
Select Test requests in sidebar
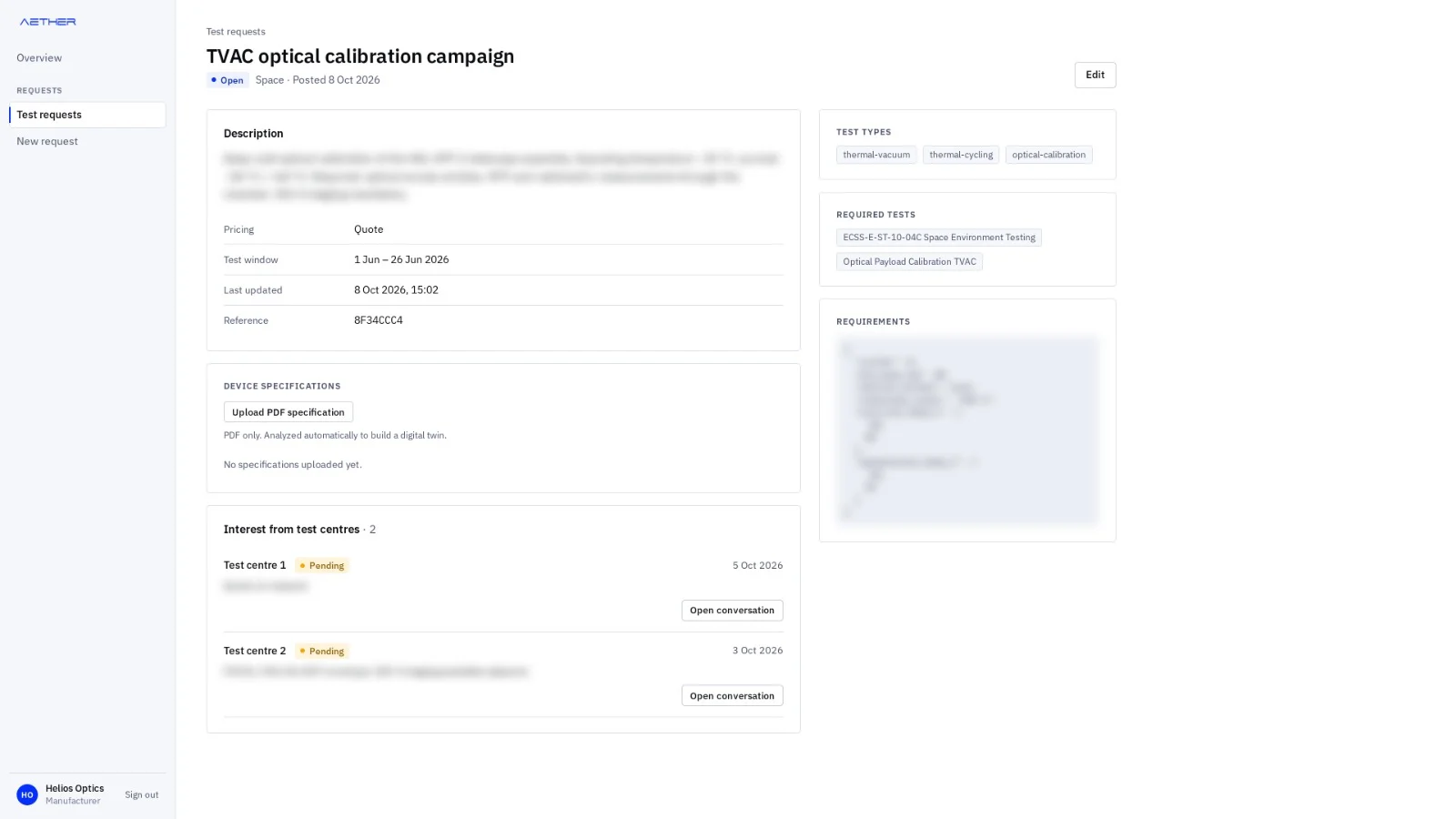87,115
